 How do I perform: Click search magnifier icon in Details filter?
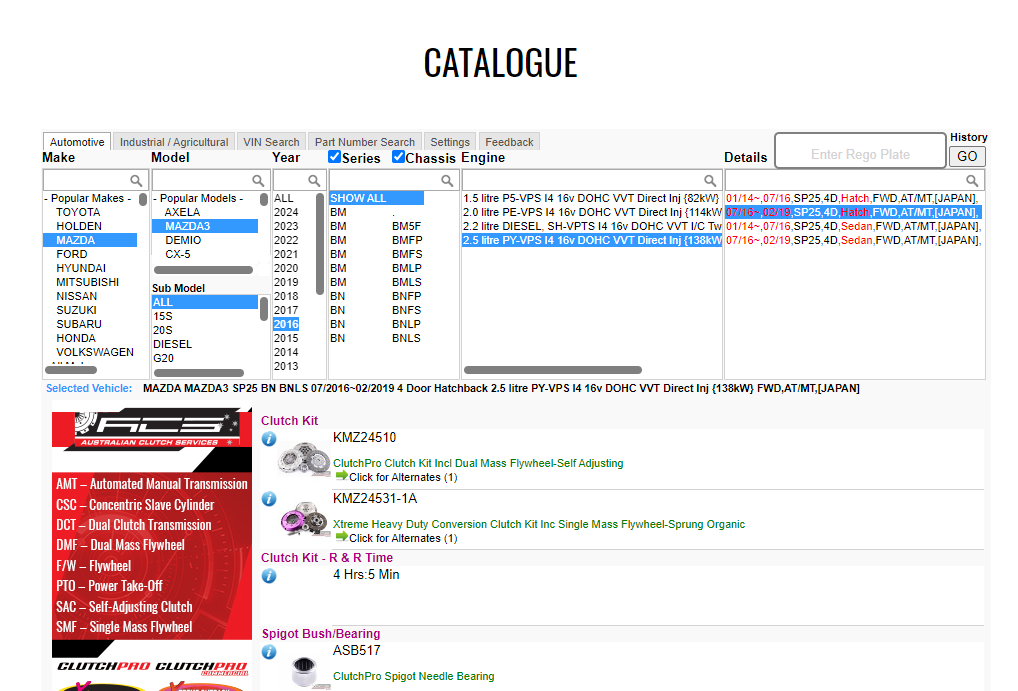click(x=973, y=181)
